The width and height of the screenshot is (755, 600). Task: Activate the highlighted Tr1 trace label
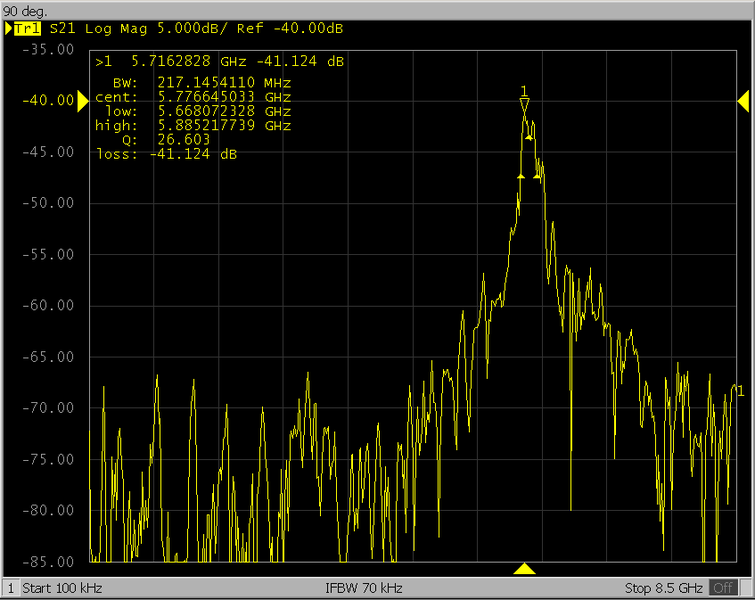pos(18,29)
